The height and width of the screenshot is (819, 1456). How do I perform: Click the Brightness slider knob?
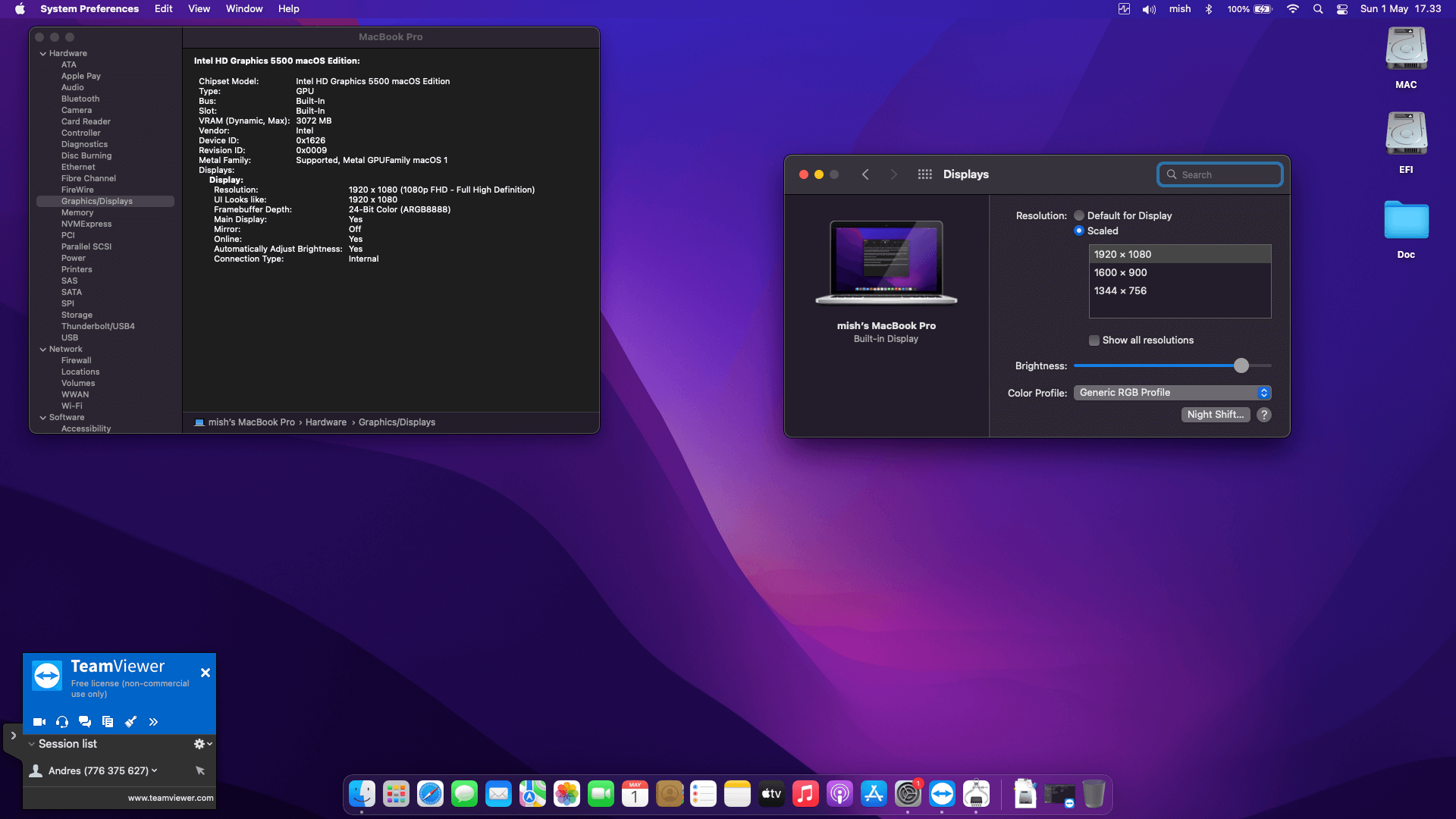tap(1241, 366)
